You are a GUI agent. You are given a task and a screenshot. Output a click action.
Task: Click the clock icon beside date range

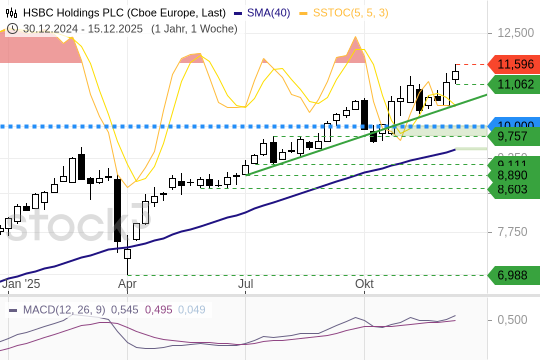(12, 29)
